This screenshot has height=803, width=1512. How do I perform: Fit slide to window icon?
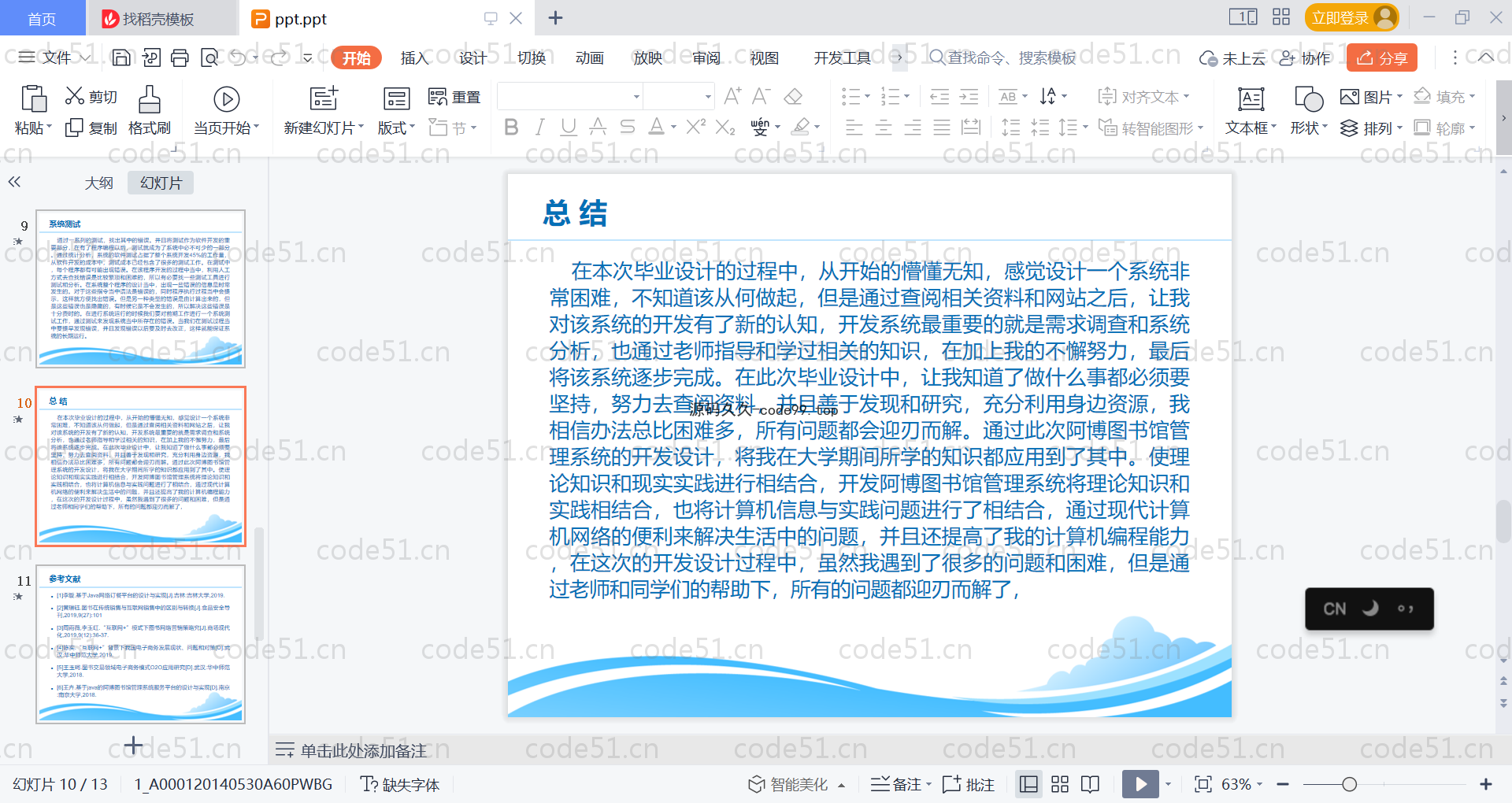click(1203, 784)
